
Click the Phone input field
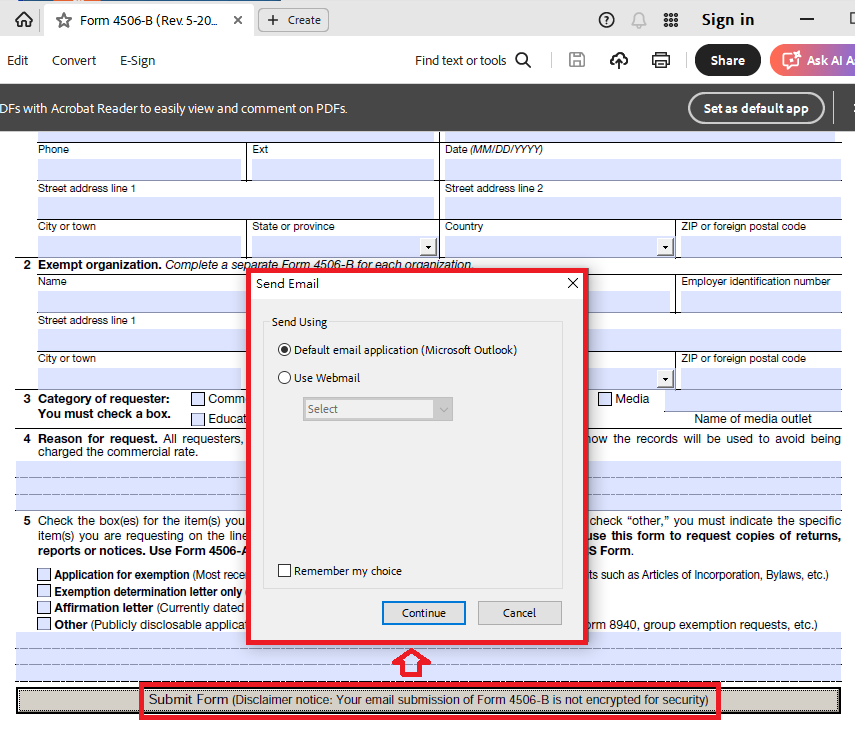(139, 170)
